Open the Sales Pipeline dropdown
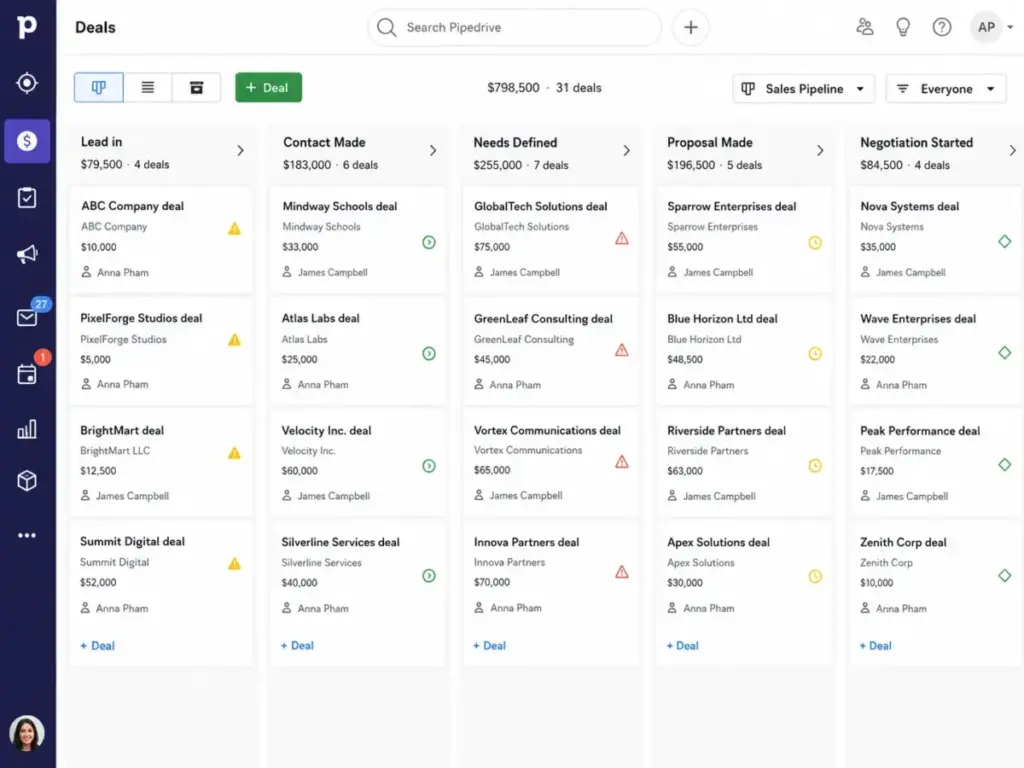The height and width of the screenshot is (768, 1024). pos(803,89)
